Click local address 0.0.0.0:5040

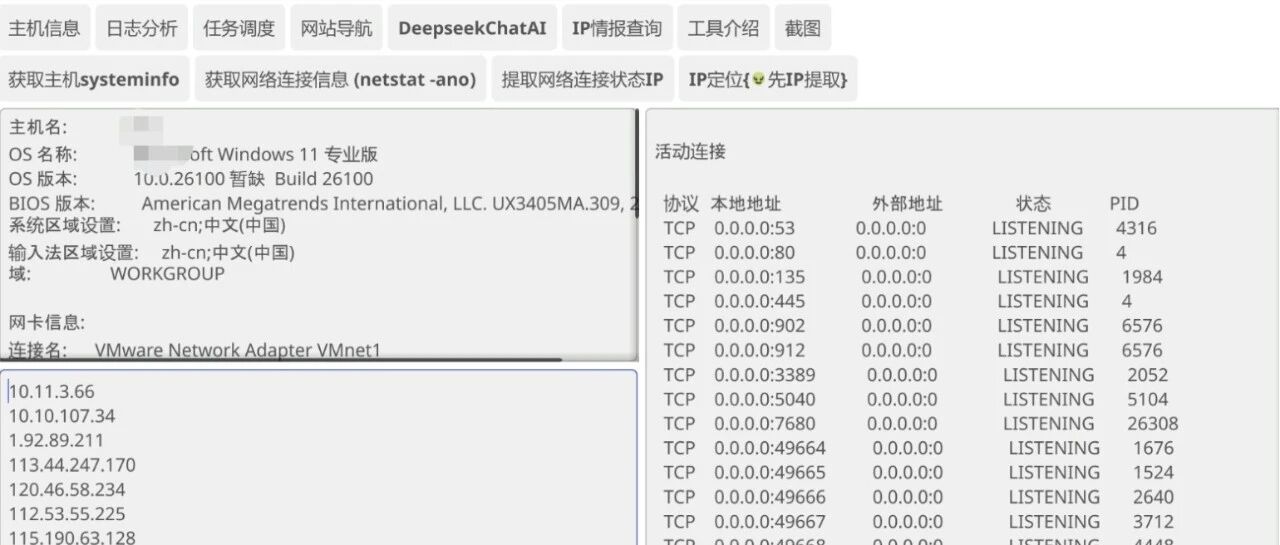tap(765, 399)
